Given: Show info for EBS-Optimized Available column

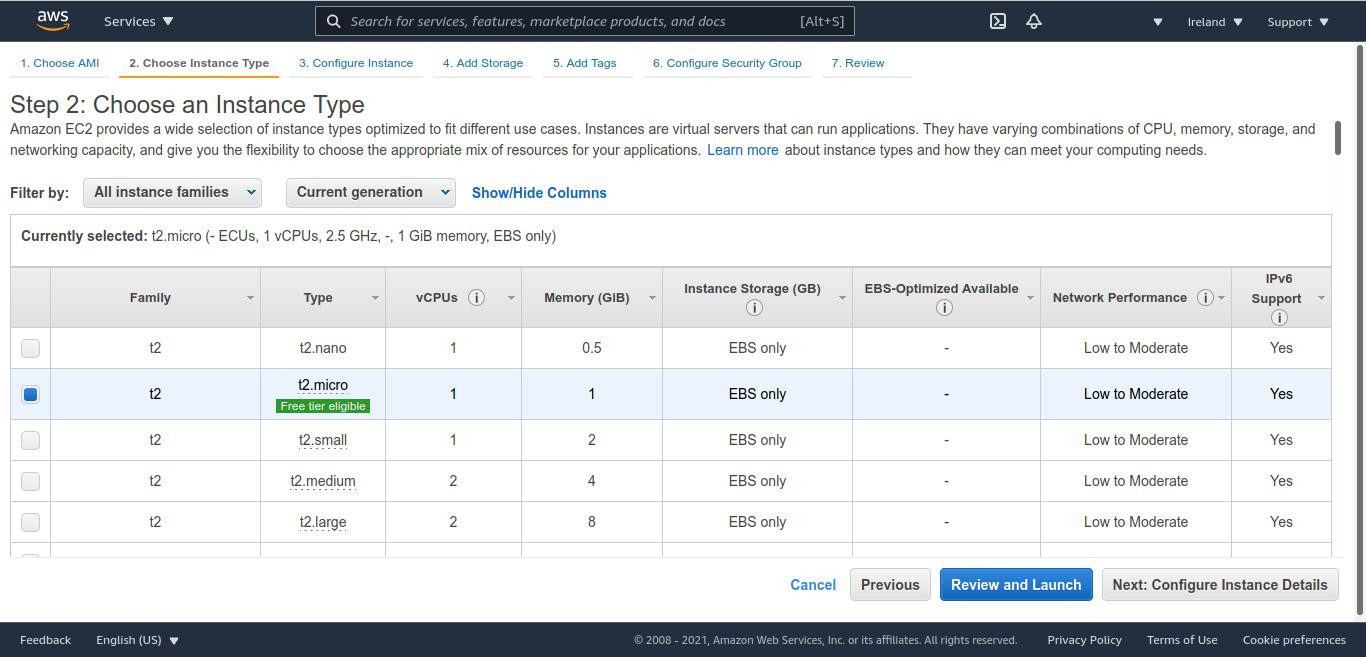Looking at the screenshot, I should (944, 308).
